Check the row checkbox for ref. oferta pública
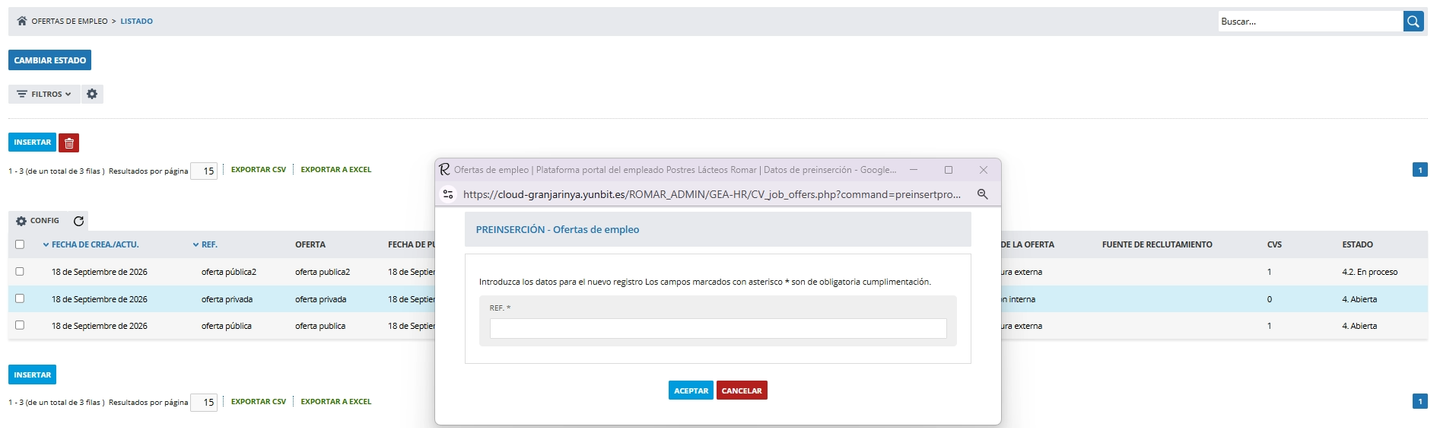 (19, 326)
